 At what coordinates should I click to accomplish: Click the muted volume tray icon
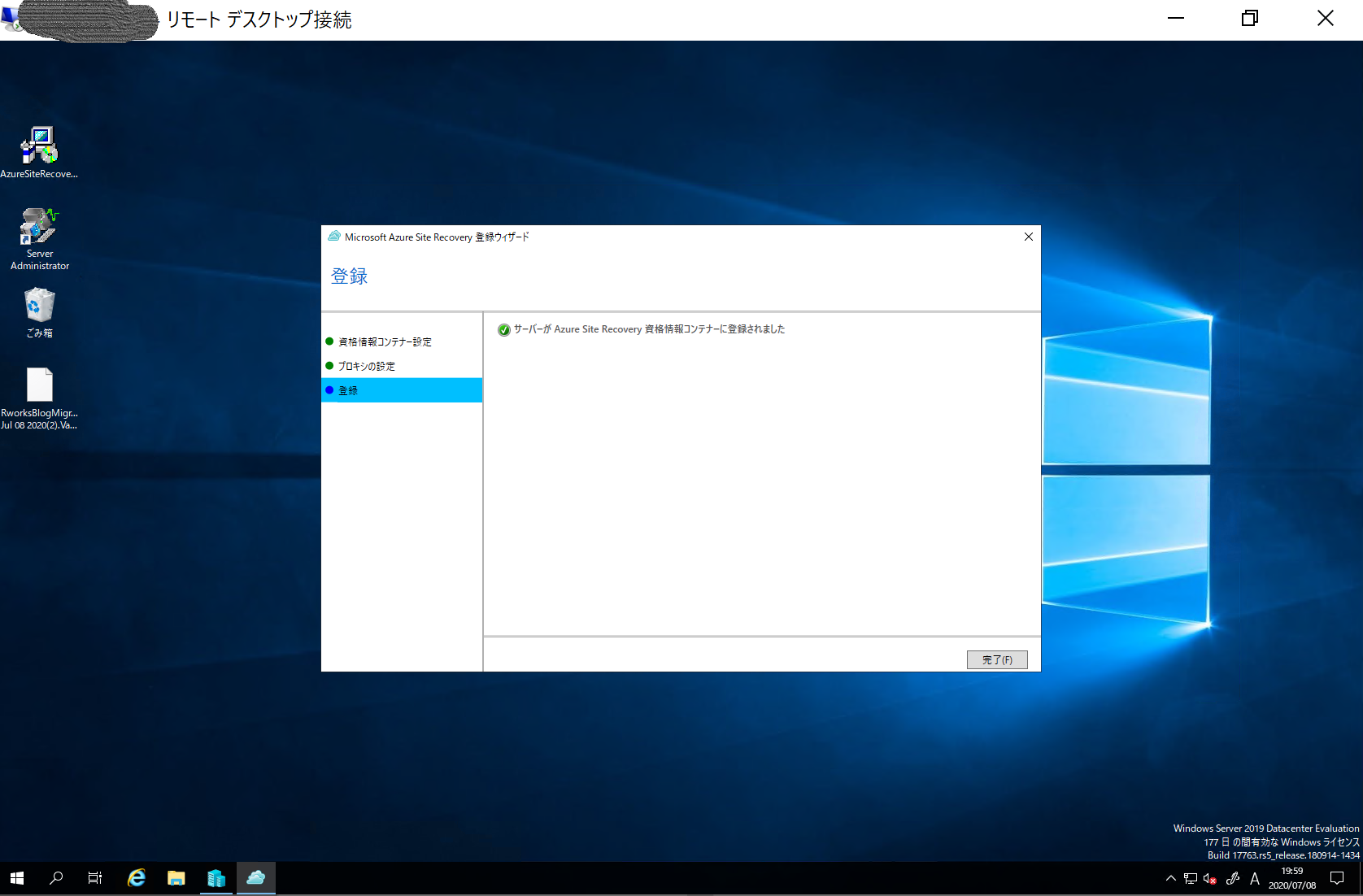click(x=1210, y=878)
